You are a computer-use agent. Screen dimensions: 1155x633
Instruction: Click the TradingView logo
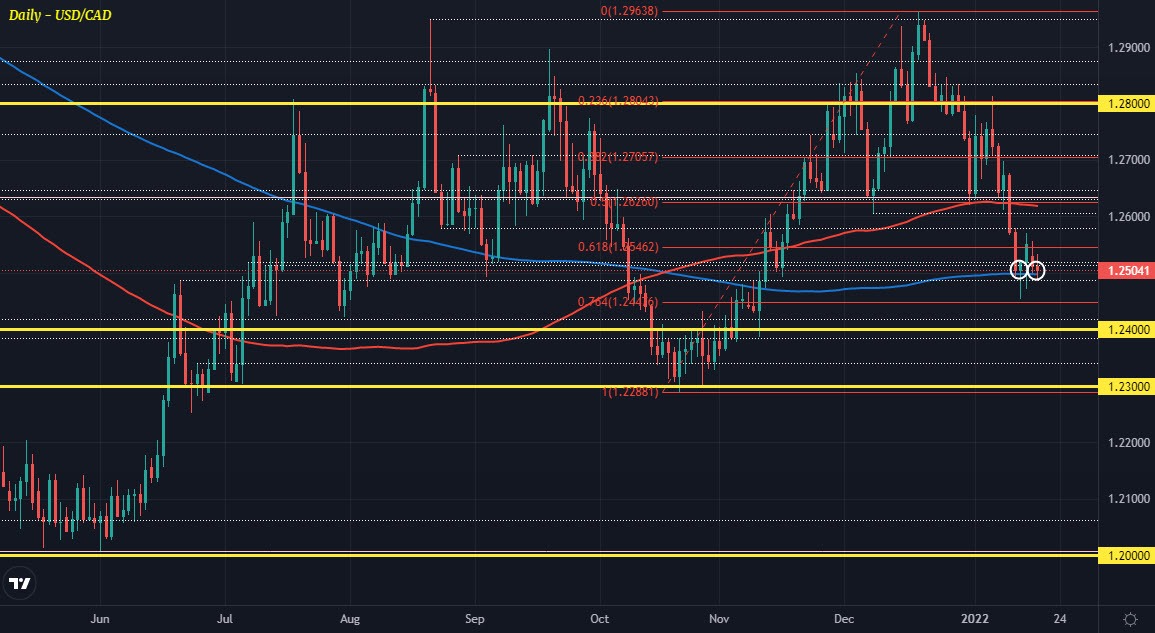20,584
